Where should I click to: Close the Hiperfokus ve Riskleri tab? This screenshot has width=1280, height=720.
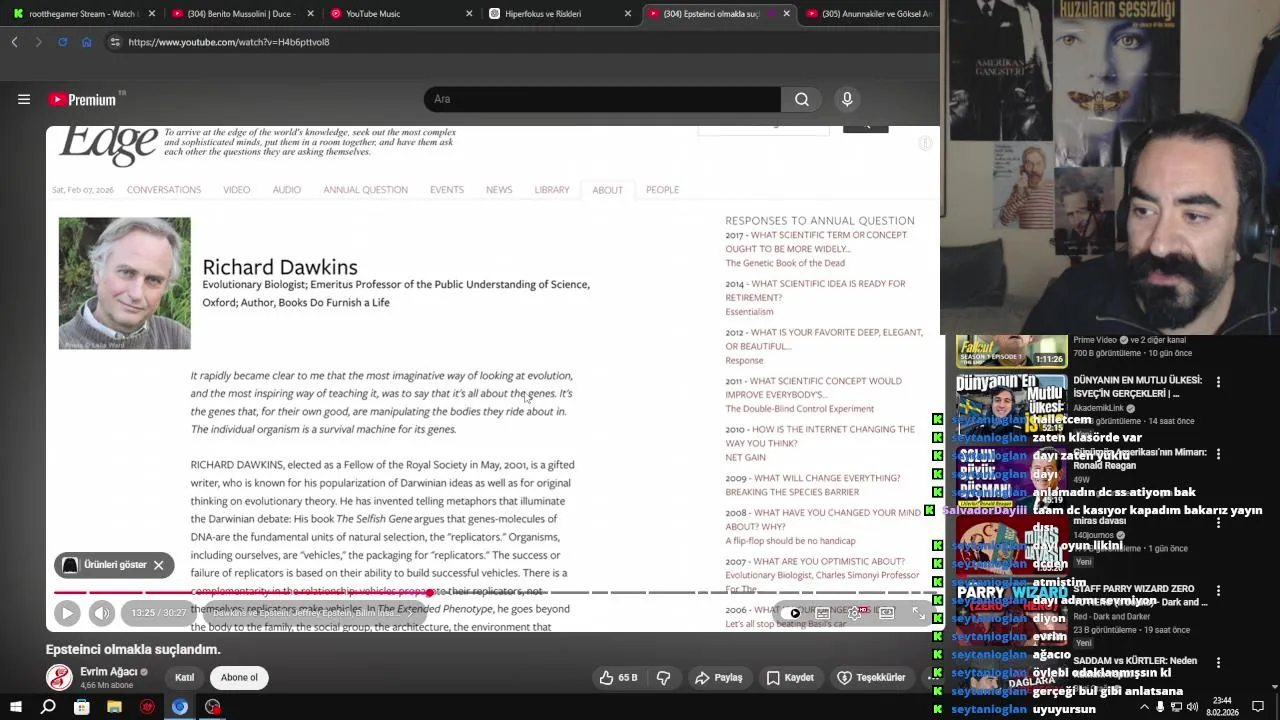point(628,14)
